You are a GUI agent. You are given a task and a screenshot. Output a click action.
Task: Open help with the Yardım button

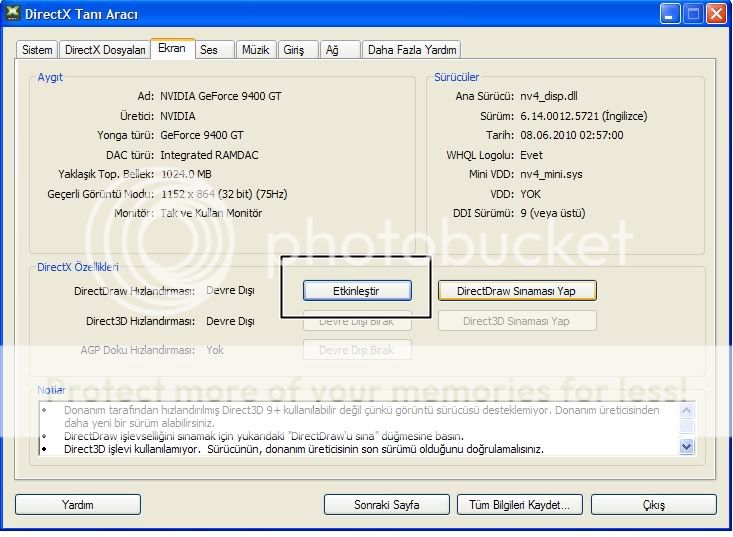pyautogui.click(x=78, y=505)
